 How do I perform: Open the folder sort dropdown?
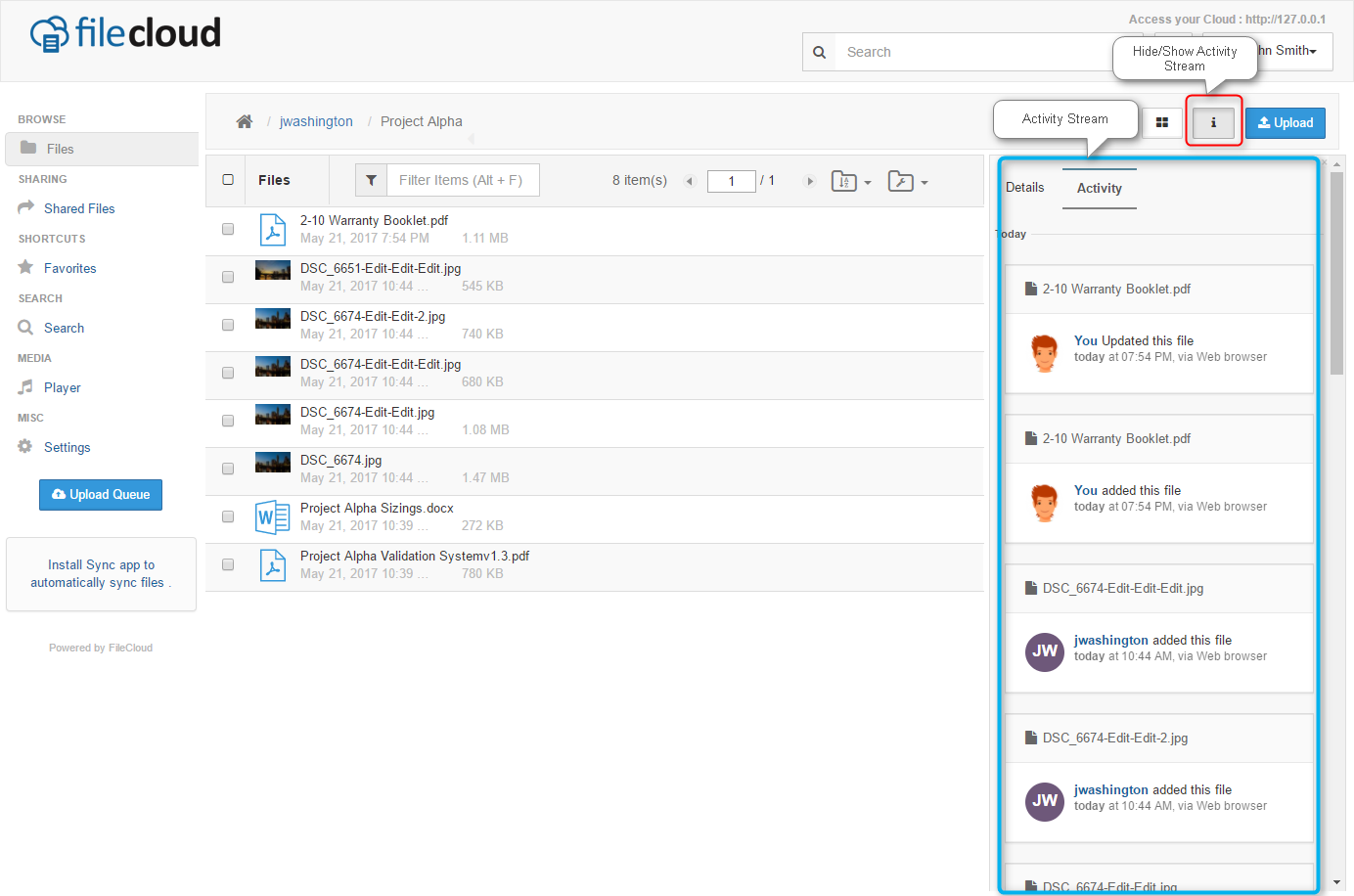[850, 181]
